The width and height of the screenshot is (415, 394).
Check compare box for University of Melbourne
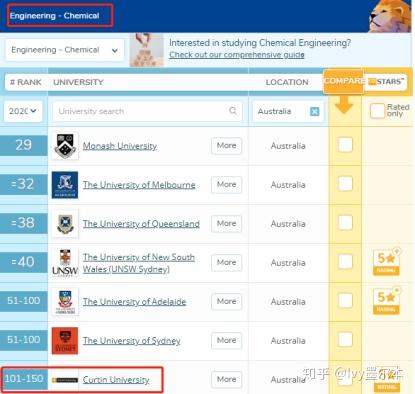coord(345,184)
